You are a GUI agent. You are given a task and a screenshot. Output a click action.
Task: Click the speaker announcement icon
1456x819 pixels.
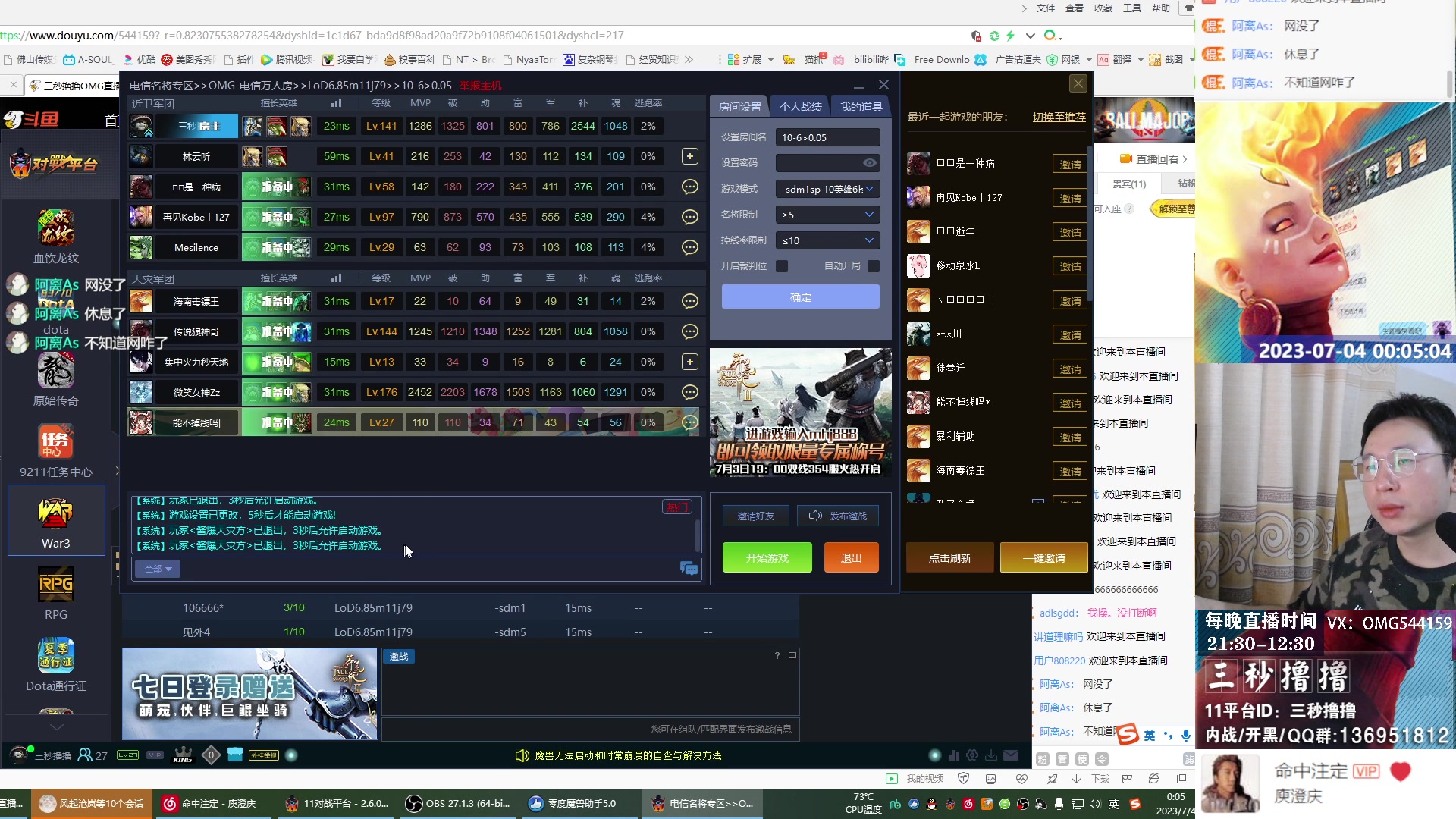pyautogui.click(x=522, y=755)
